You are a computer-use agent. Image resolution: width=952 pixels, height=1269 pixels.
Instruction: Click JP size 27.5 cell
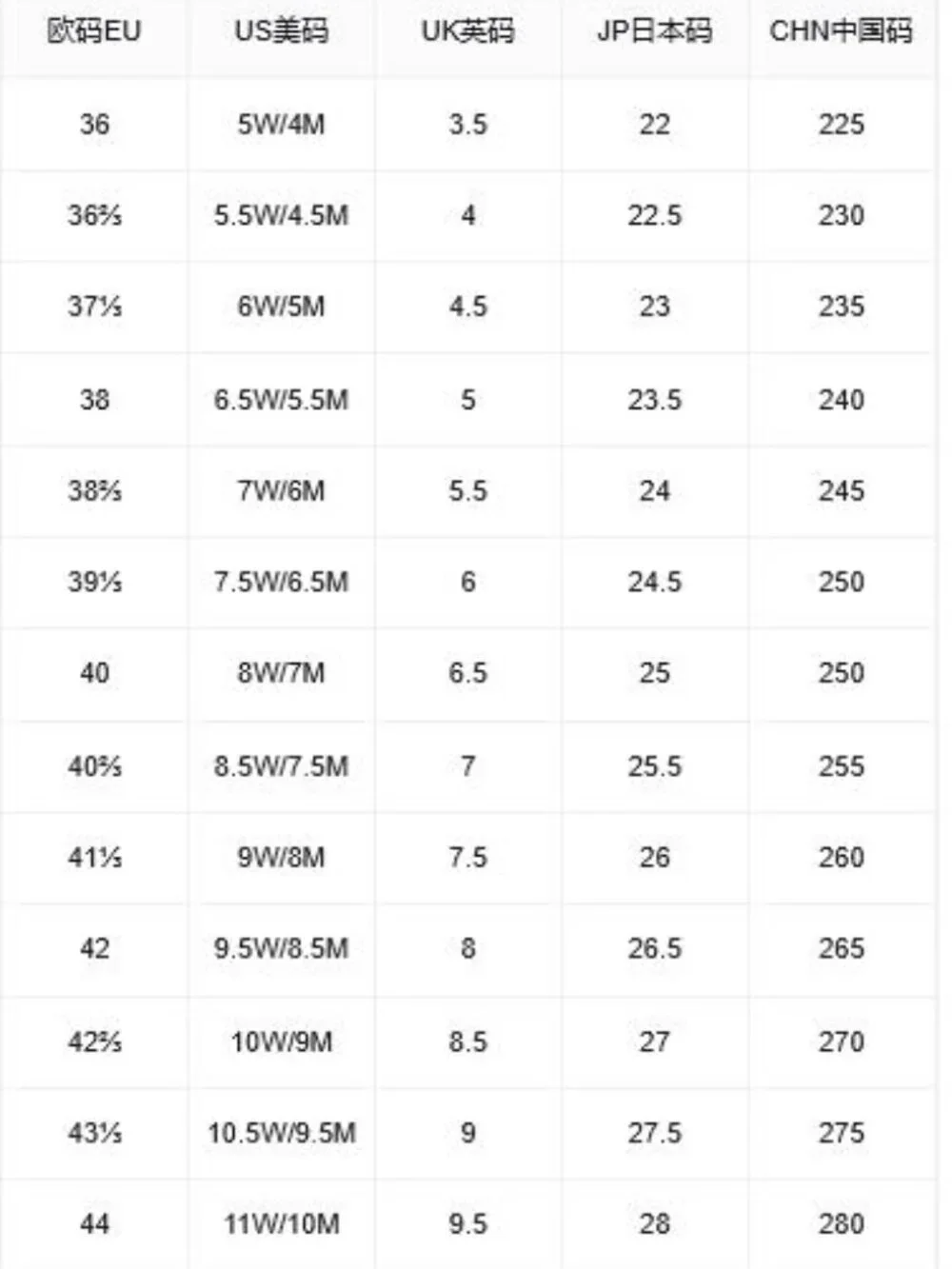tap(654, 1133)
